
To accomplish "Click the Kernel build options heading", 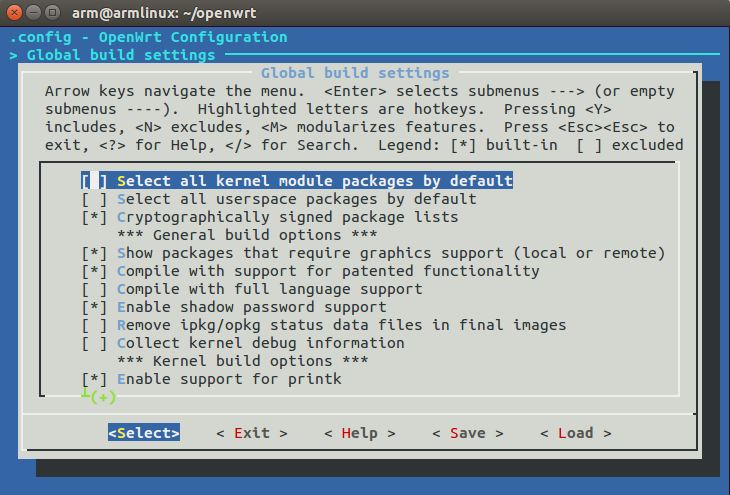I will coord(243,361).
